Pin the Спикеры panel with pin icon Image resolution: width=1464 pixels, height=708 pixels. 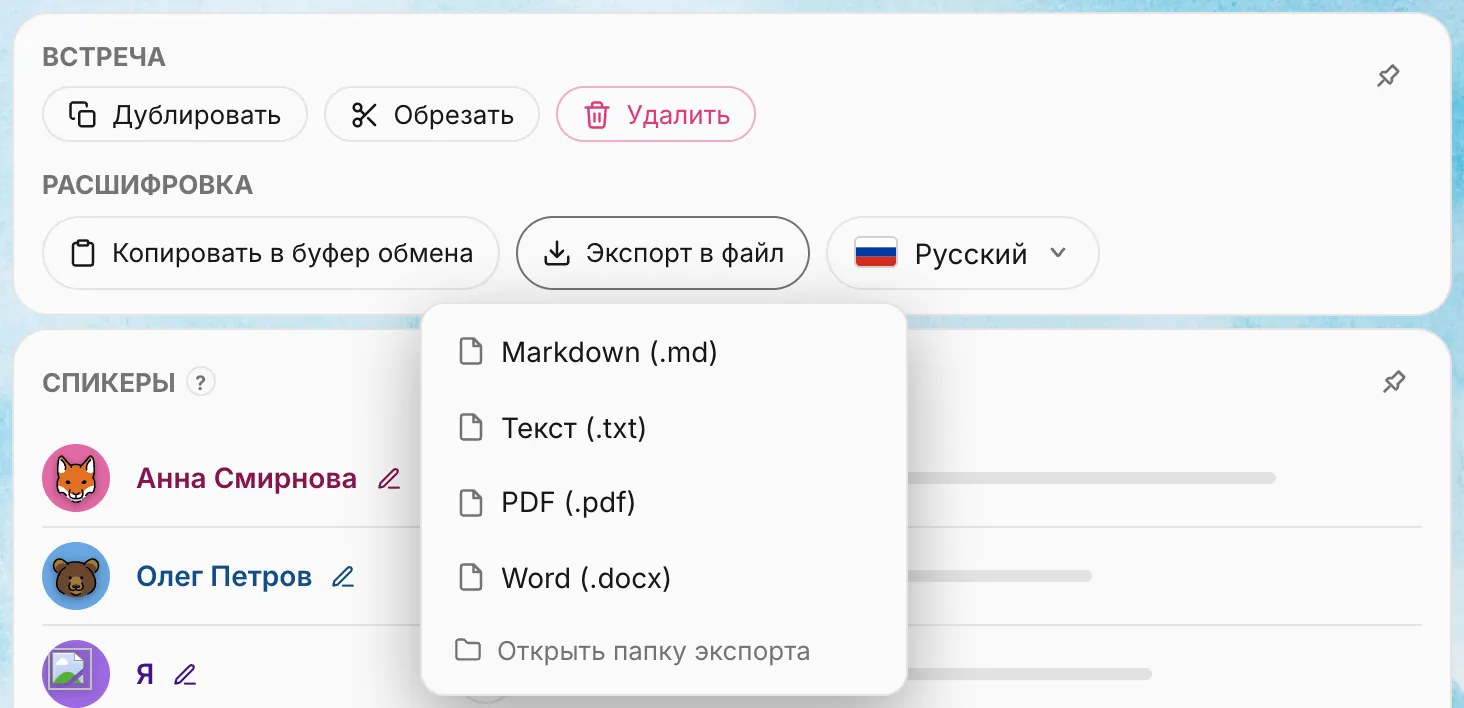coord(1394,382)
